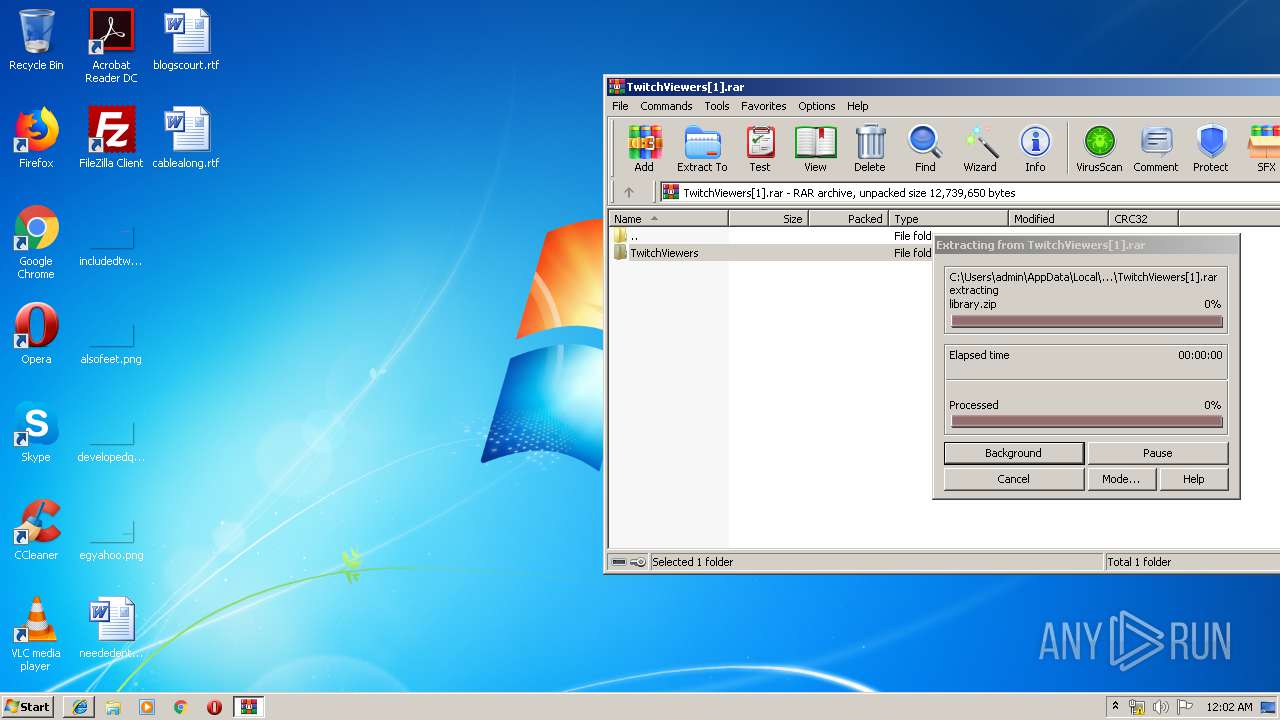Open the Tools menu
This screenshot has width=1280, height=720.
[x=716, y=106]
